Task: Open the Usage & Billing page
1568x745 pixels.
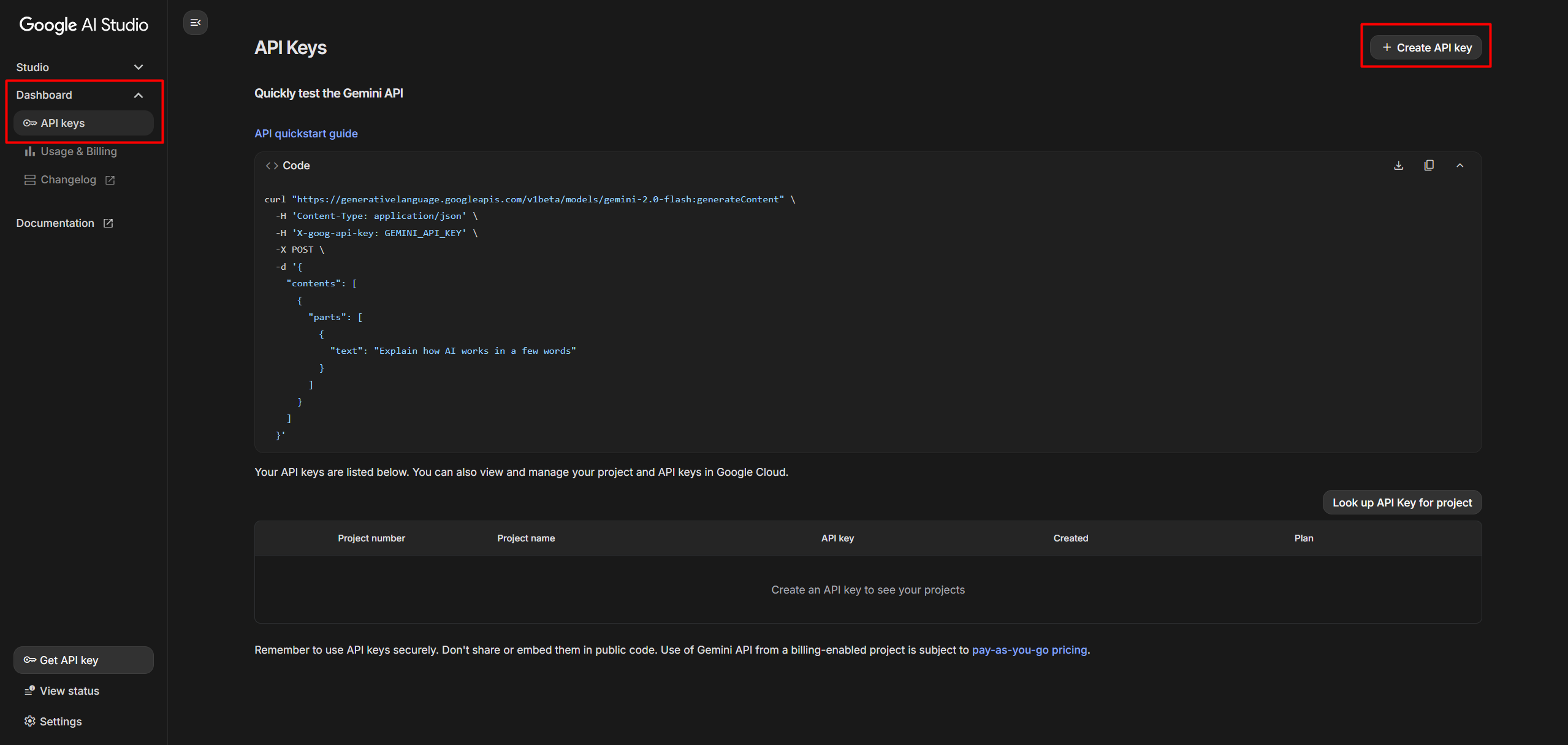Action: point(78,151)
